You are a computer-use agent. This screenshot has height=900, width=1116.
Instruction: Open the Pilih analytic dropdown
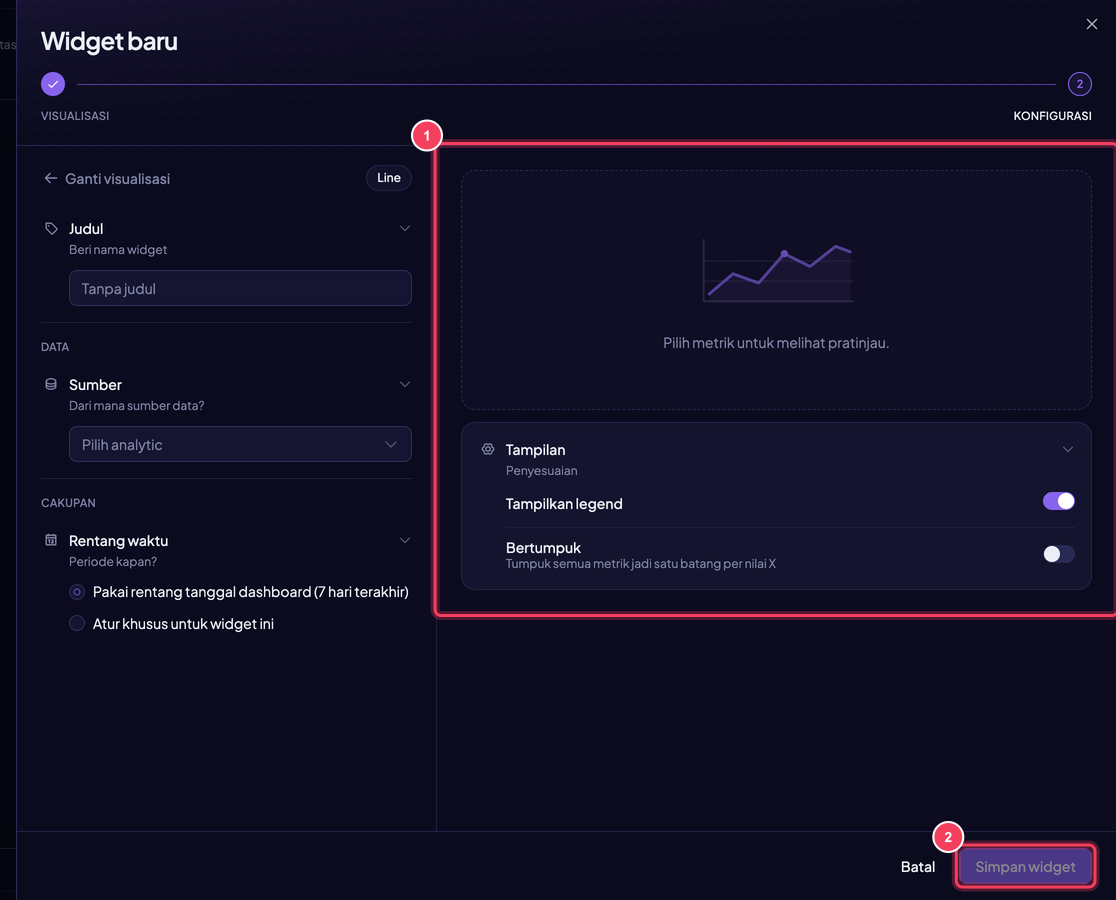pos(240,444)
